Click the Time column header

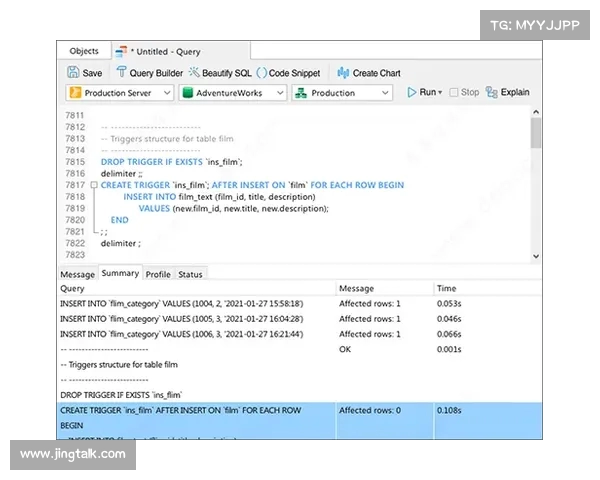click(447, 288)
